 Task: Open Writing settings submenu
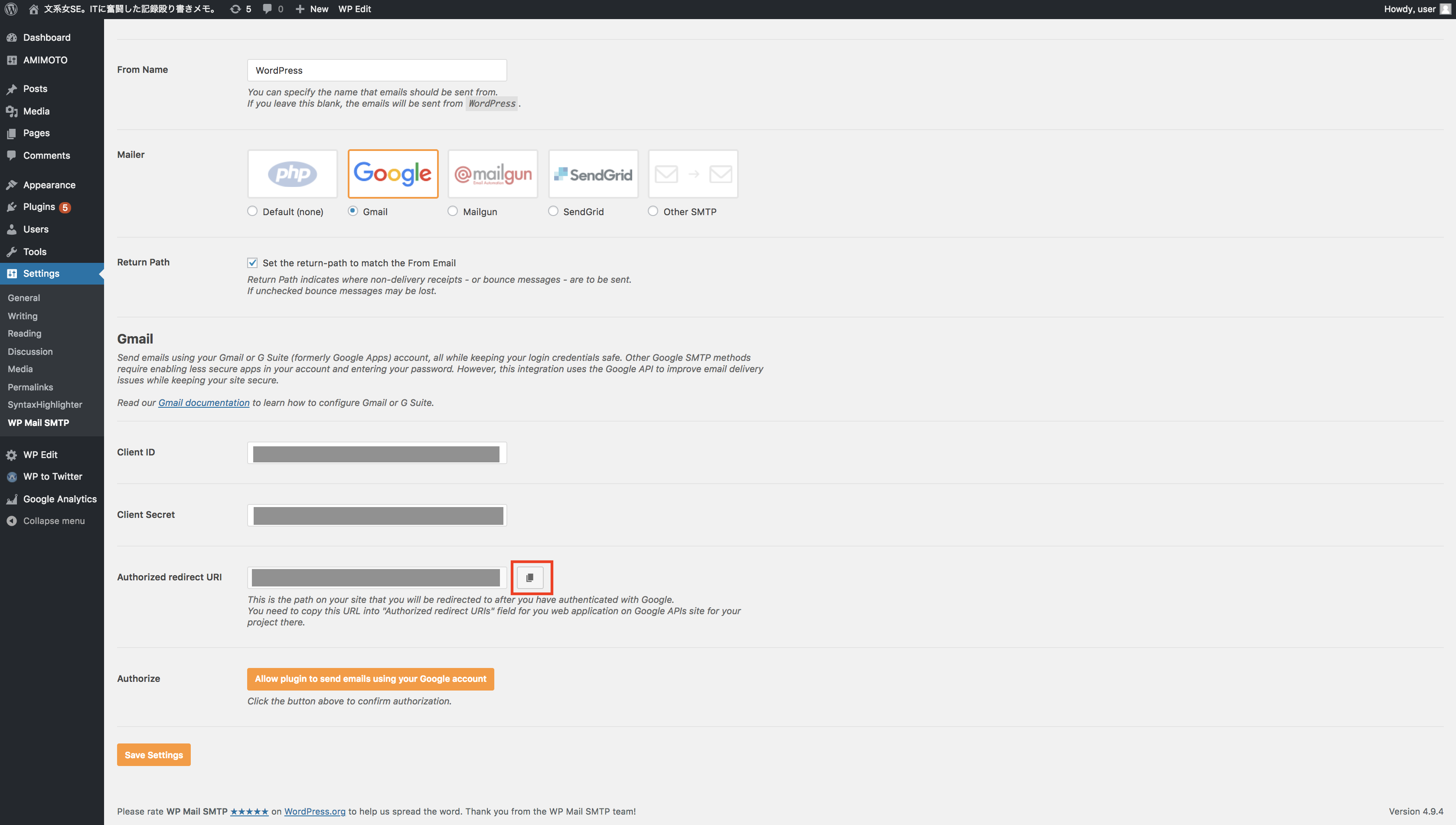point(23,316)
